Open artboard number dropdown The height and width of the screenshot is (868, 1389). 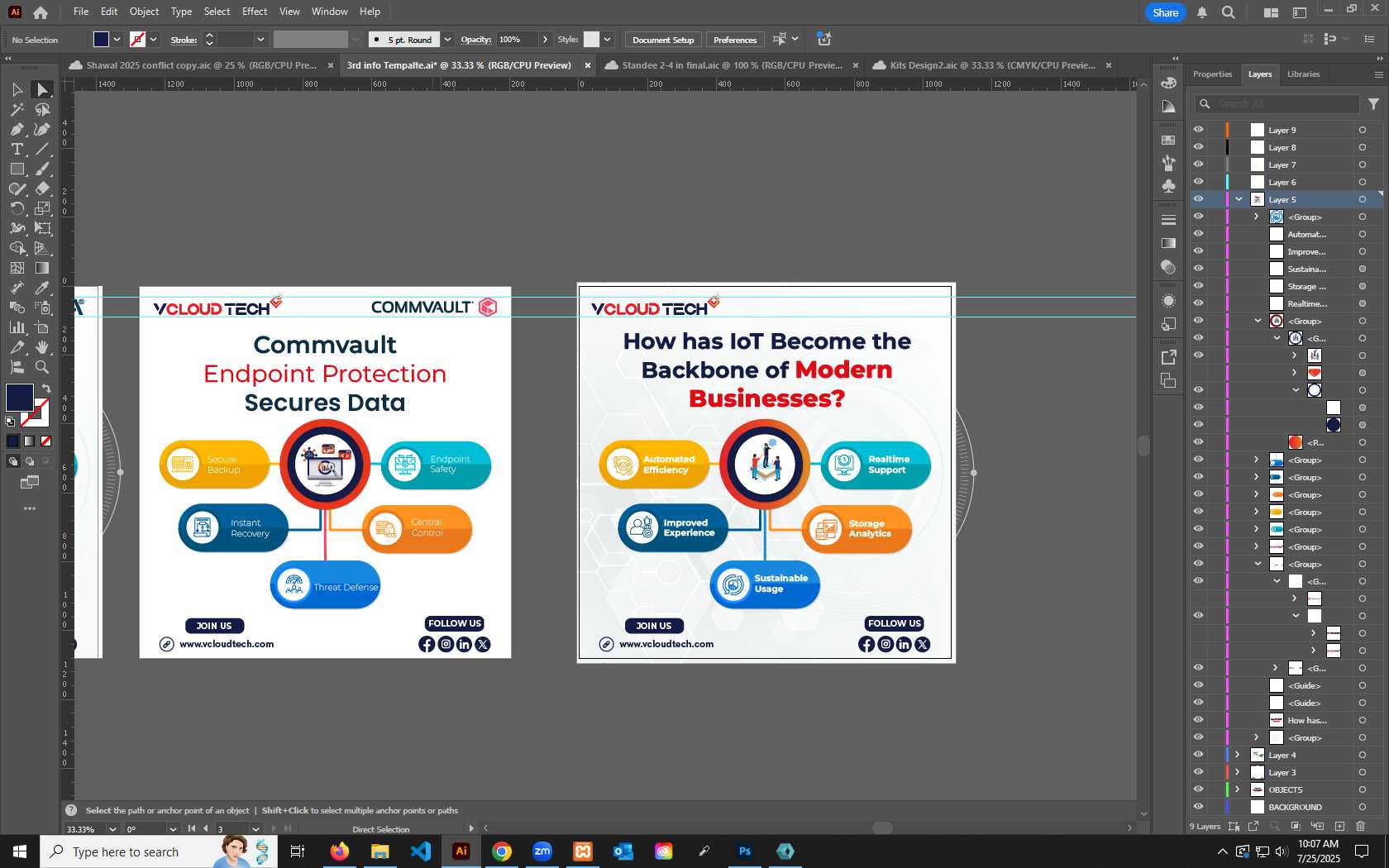[255, 828]
